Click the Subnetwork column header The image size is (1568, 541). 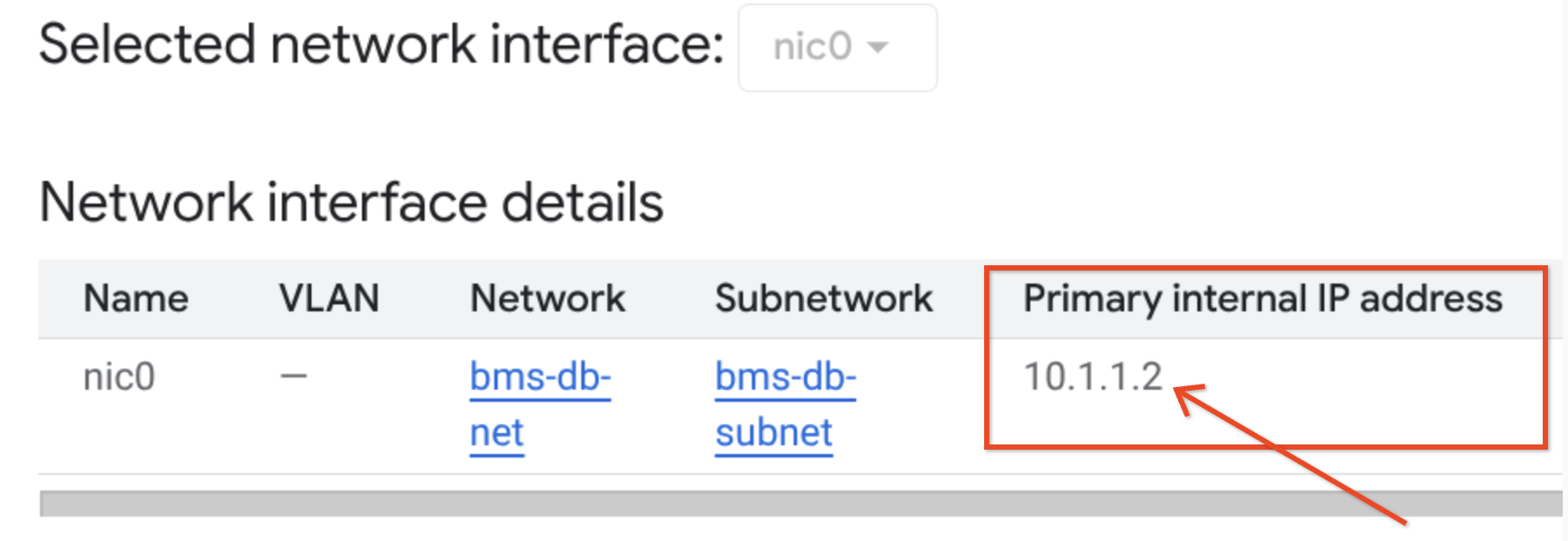pos(823,298)
